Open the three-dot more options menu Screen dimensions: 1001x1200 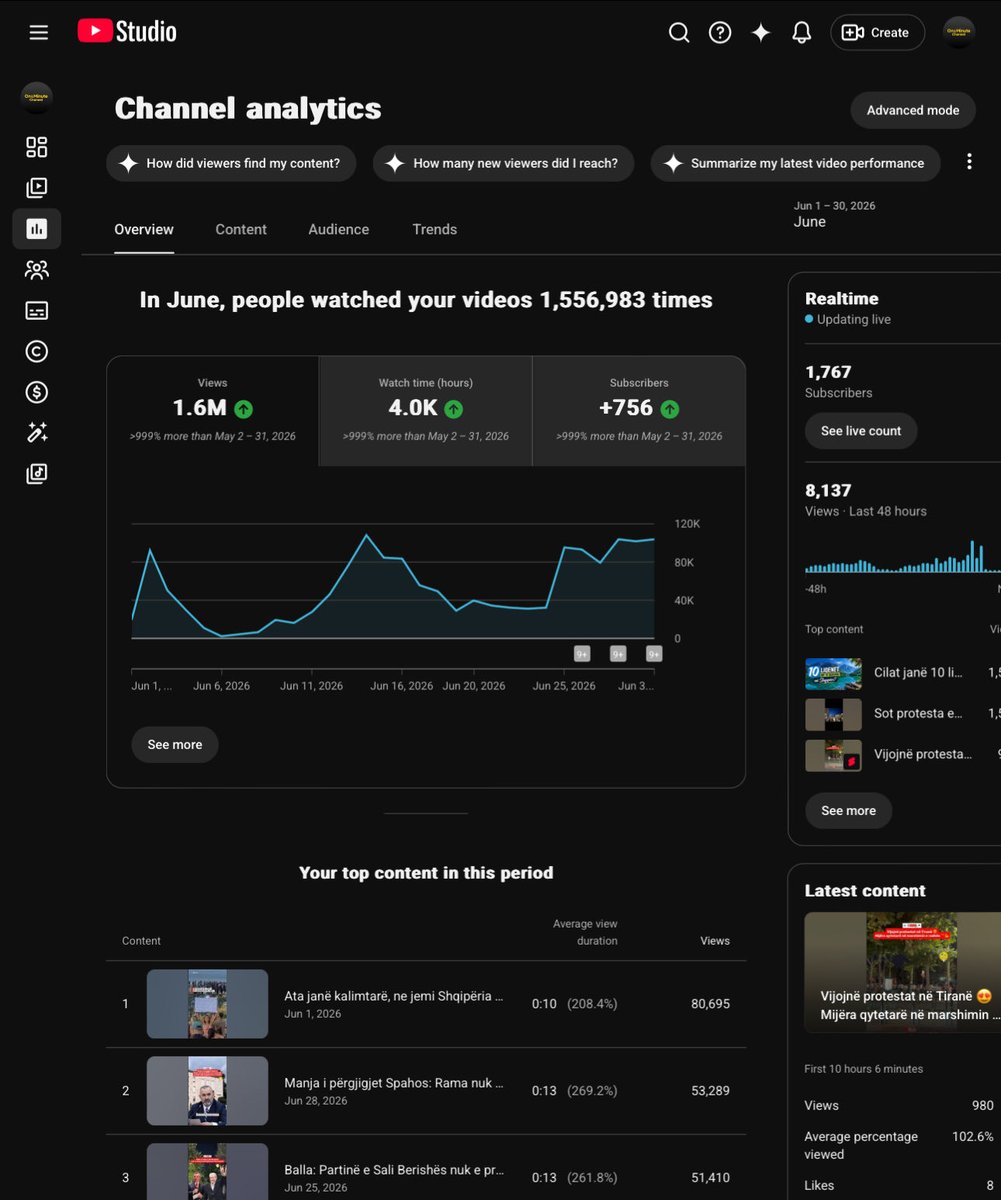(969, 162)
